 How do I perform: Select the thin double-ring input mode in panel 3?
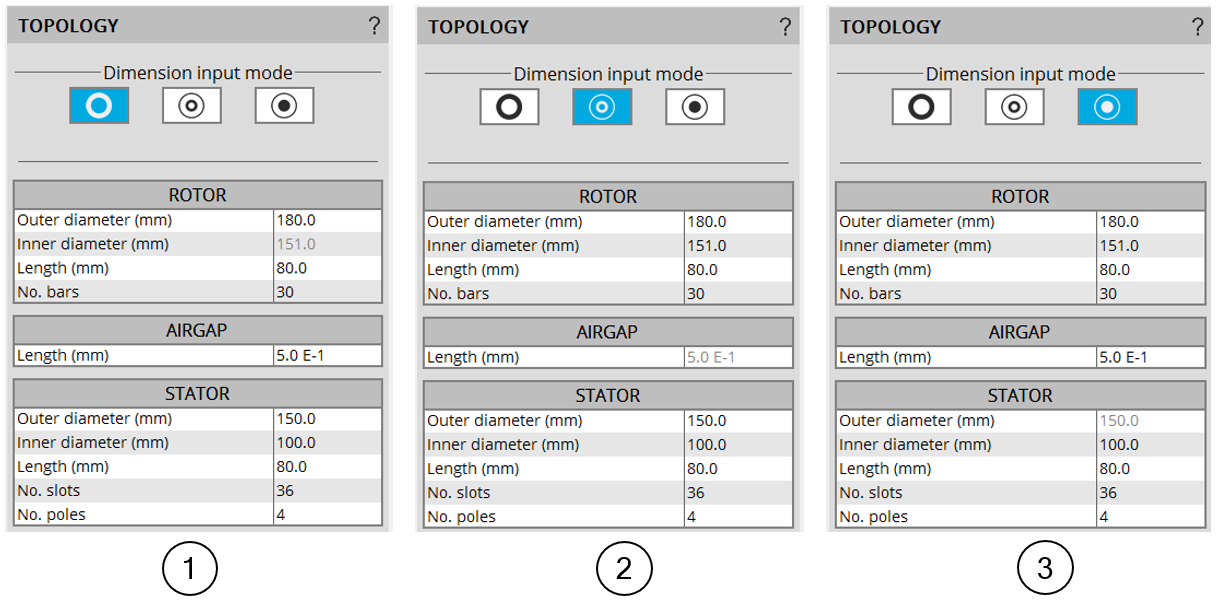coord(1014,107)
